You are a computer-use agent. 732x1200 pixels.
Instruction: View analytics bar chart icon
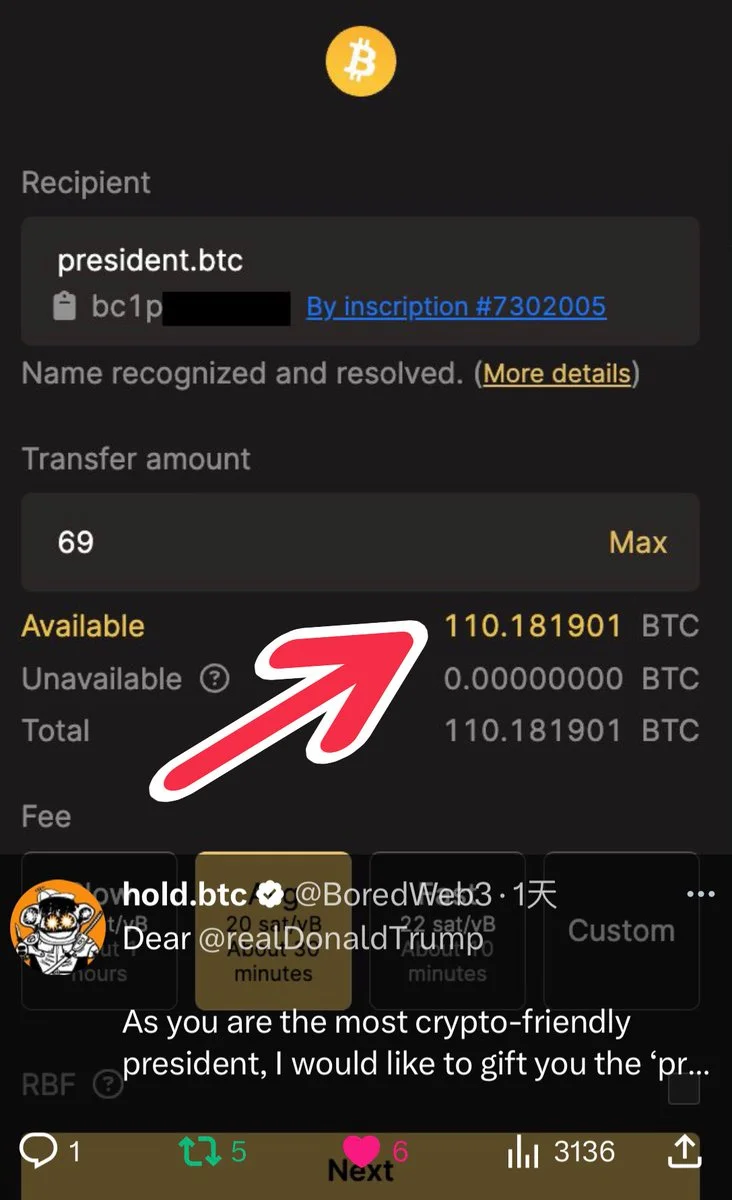(523, 1153)
